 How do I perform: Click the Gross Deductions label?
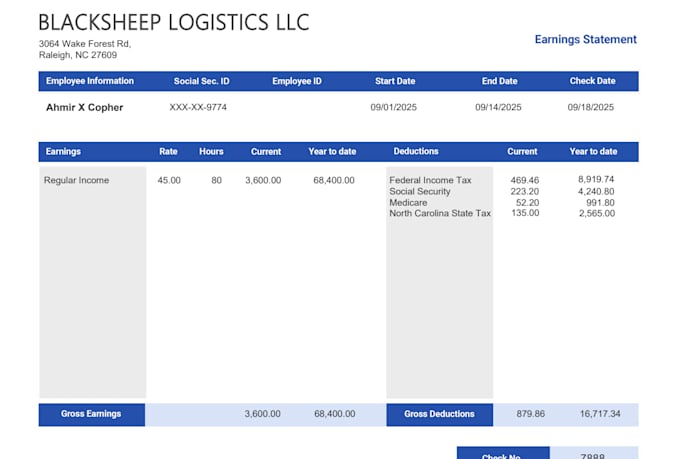(x=439, y=414)
